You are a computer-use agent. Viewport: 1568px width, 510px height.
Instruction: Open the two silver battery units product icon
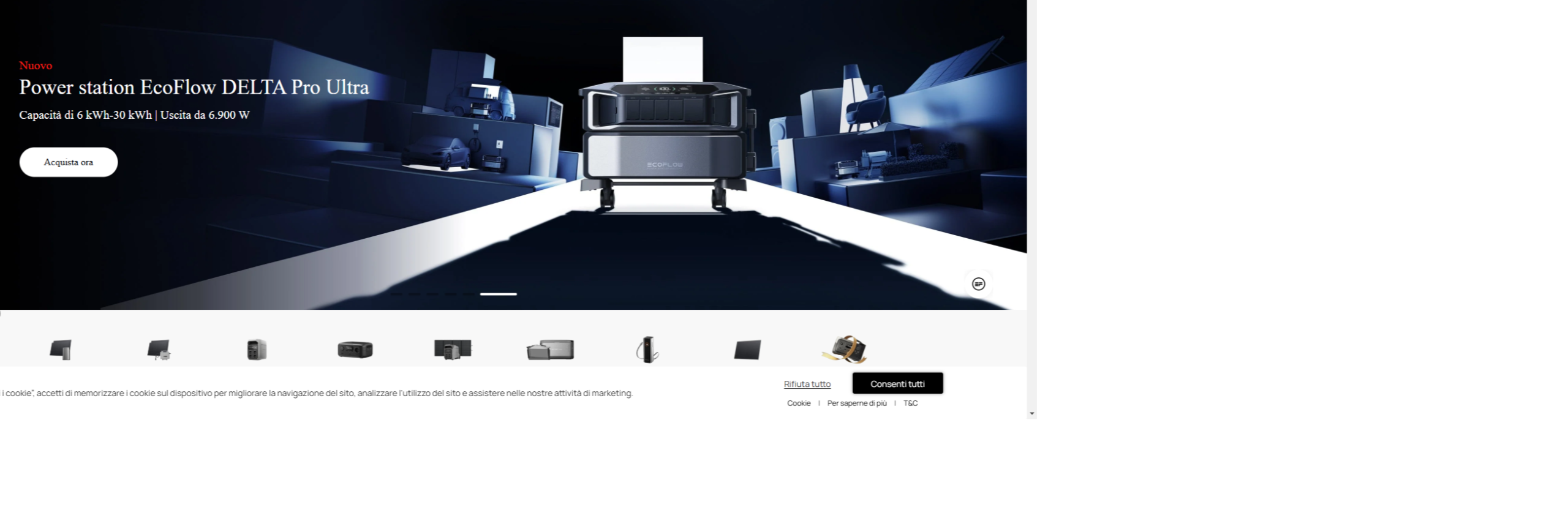(550, 350)
